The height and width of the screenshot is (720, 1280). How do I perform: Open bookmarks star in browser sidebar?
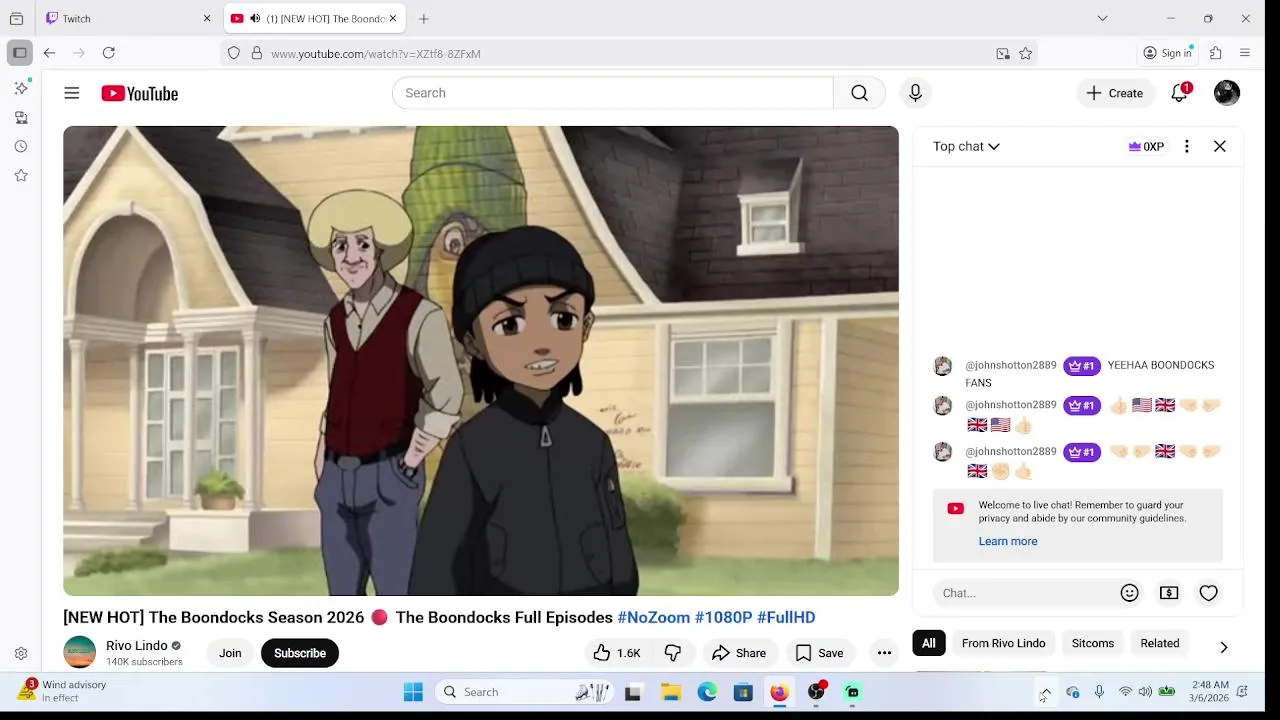(21, 175)
